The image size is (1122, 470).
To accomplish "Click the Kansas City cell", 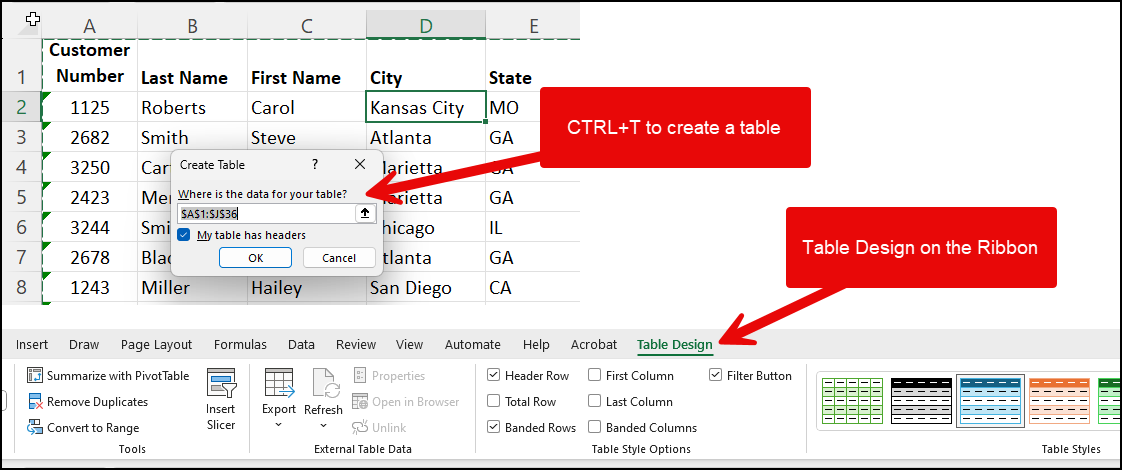I will click(426, 107).
